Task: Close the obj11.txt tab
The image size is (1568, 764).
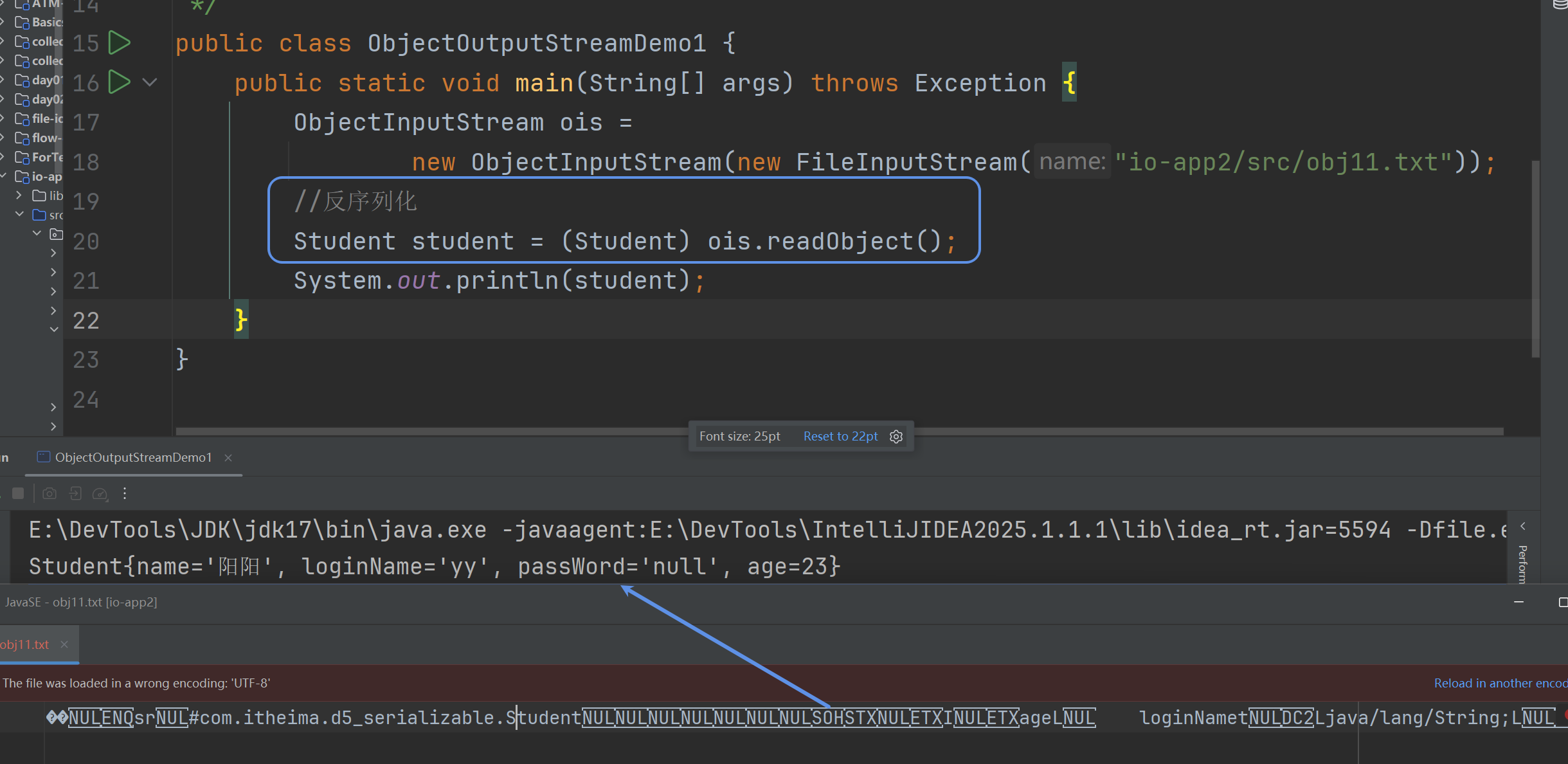Action: [x=64, y=644]
